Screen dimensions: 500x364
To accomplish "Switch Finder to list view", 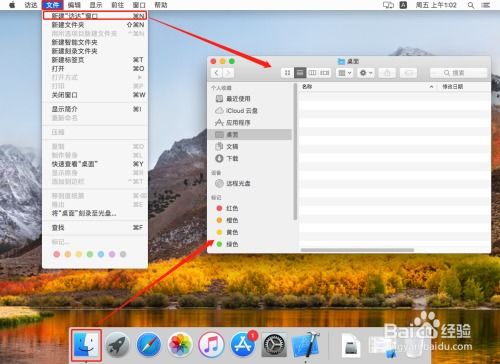I will [300, 73].
